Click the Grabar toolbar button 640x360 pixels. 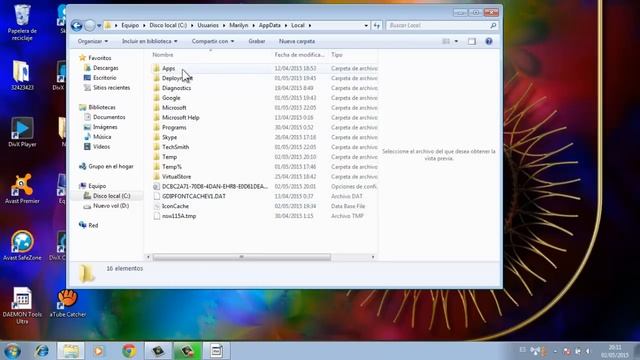(257, 41)
